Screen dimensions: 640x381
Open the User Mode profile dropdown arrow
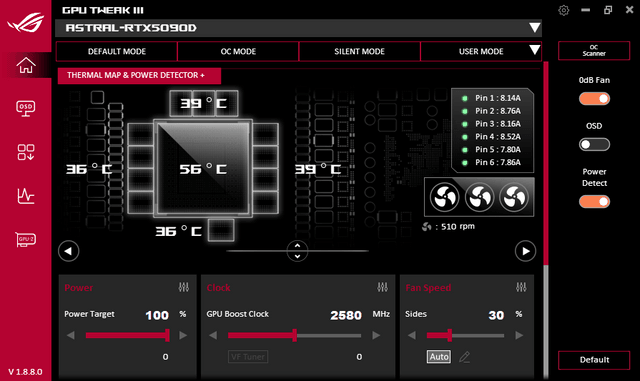(535, 50)
